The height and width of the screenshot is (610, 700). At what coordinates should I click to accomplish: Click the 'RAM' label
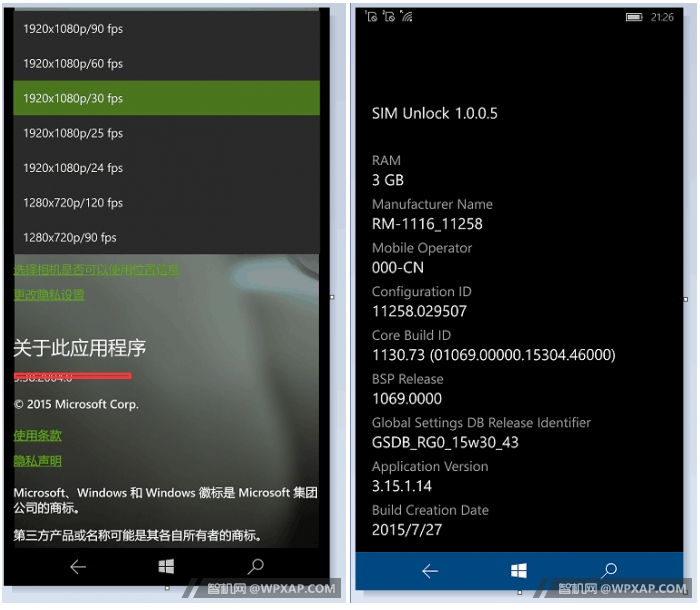coord(386,161)
